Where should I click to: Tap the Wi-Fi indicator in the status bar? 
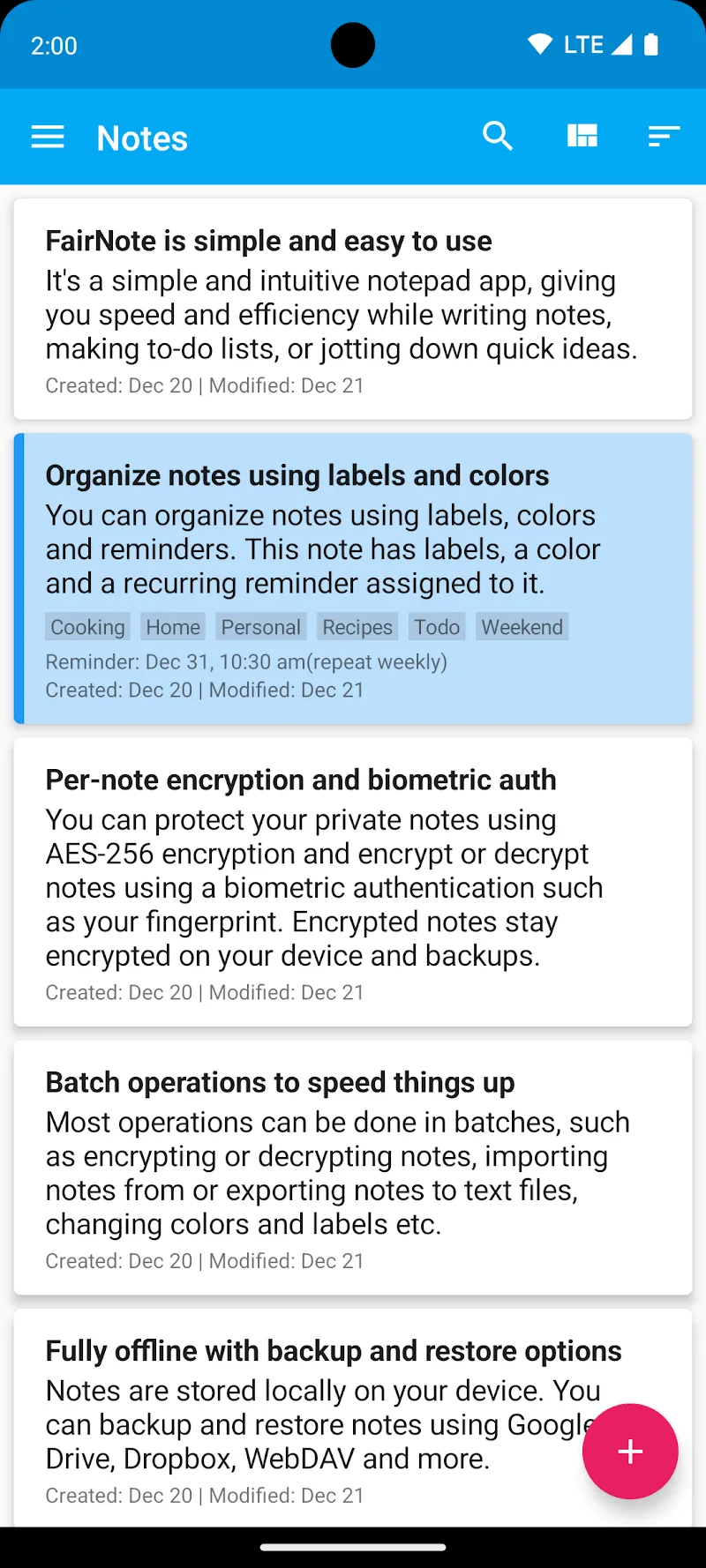(x=539, y=43)
